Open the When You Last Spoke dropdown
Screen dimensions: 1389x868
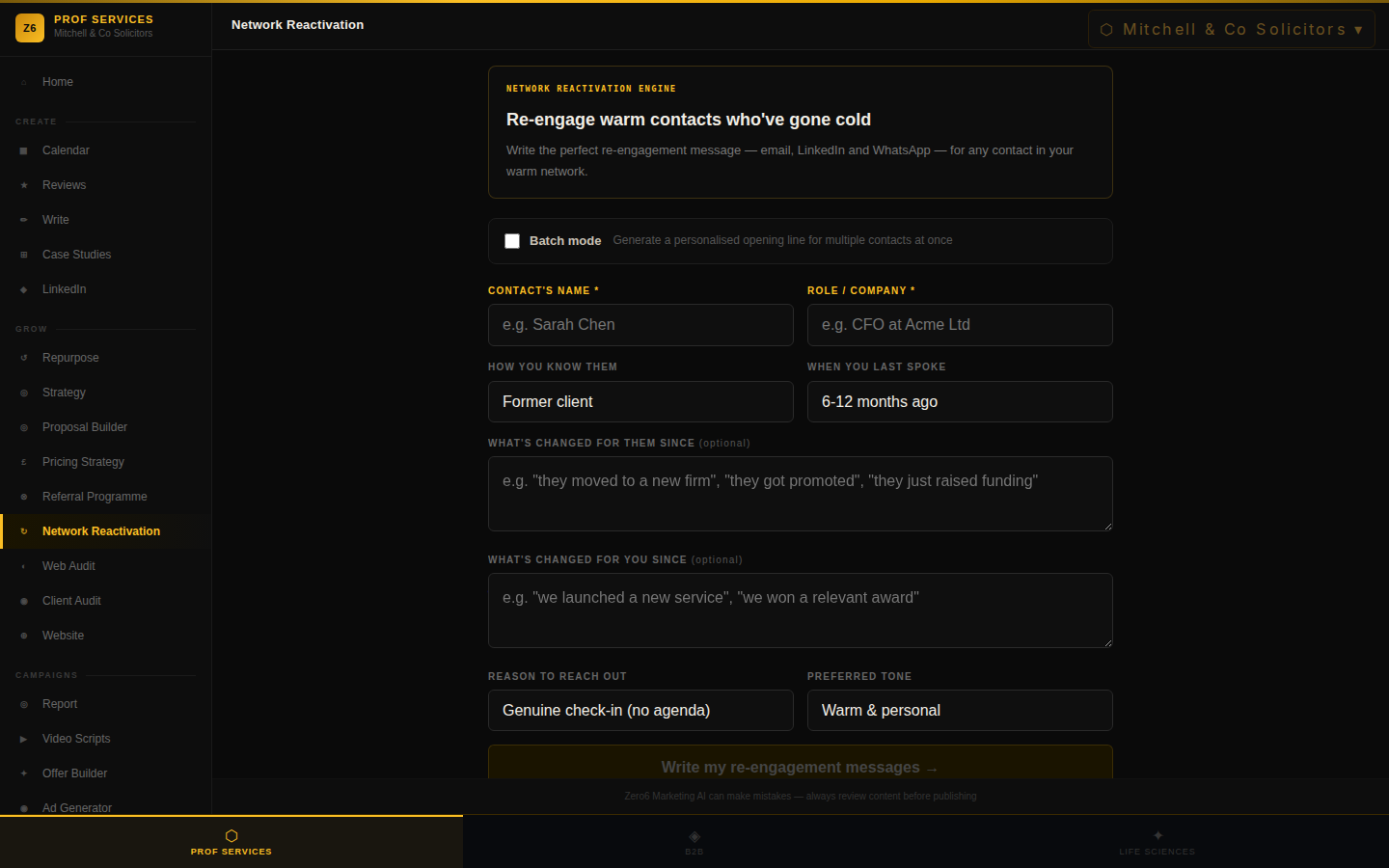960,401
